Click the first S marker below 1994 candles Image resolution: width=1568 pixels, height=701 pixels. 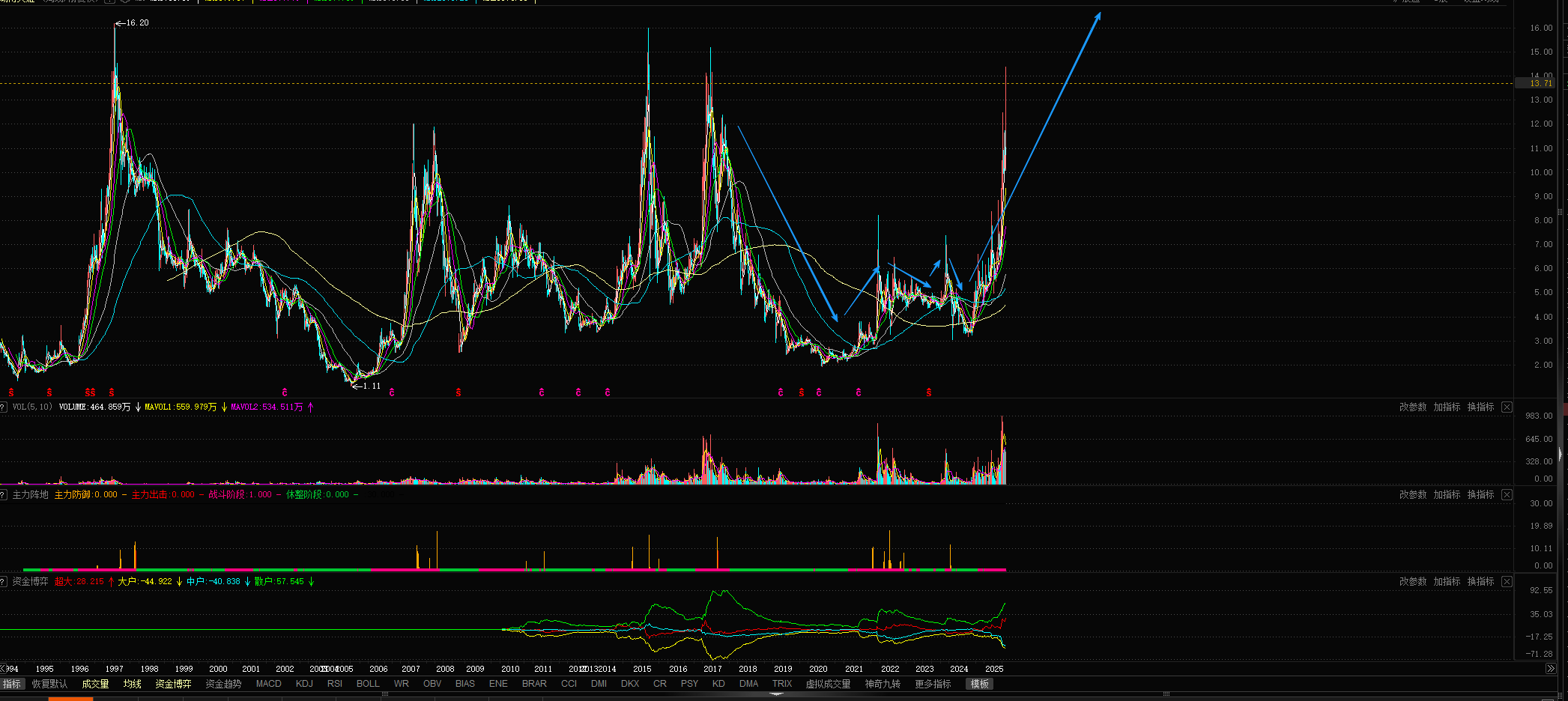[11, 392]
